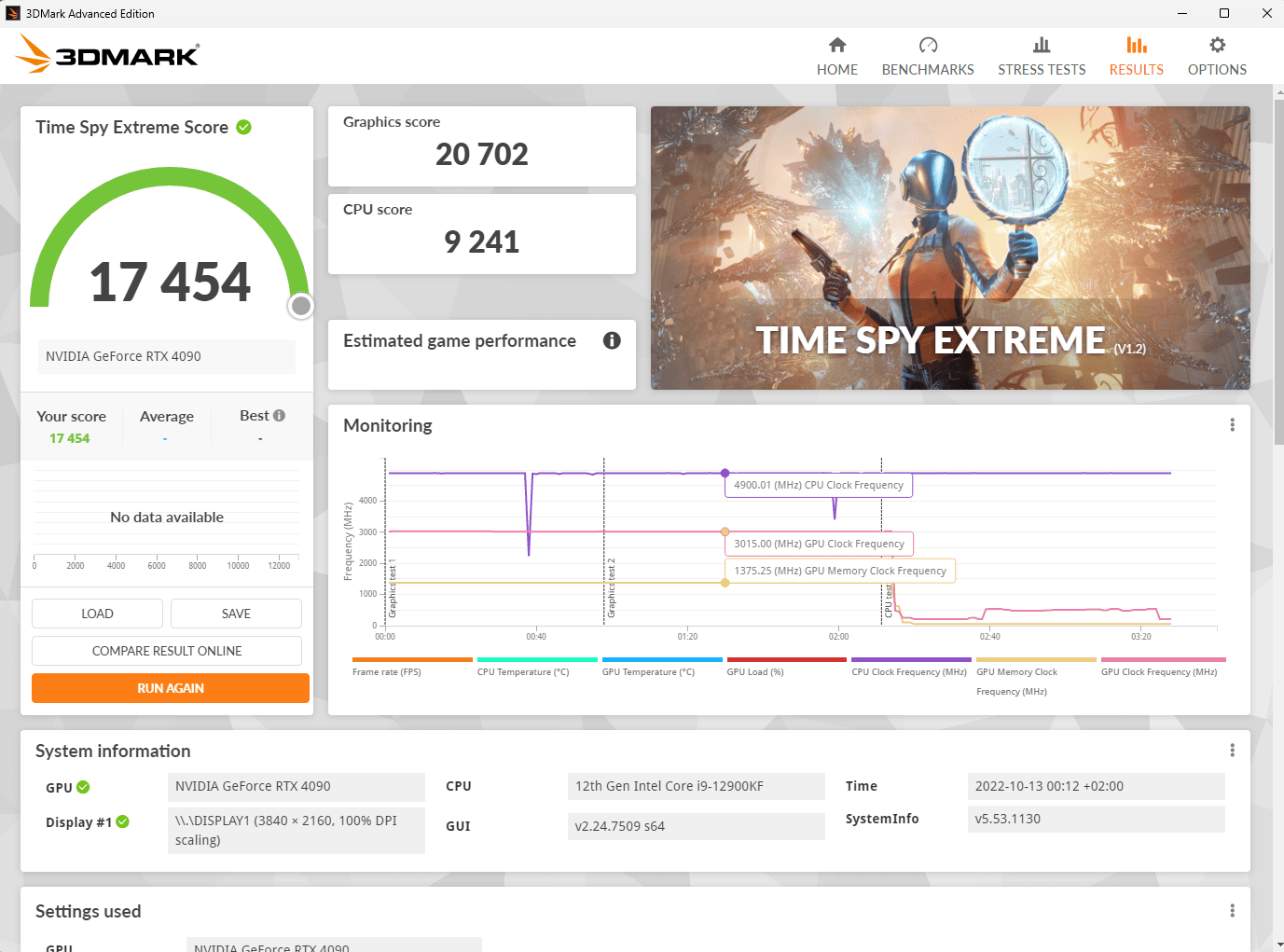
Task: Click the CPU score value 9 241
Action: click(x=482, y=242)
